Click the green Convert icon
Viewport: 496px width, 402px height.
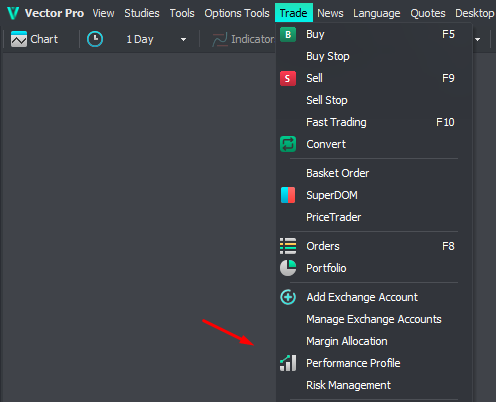[x=288, y=144]
